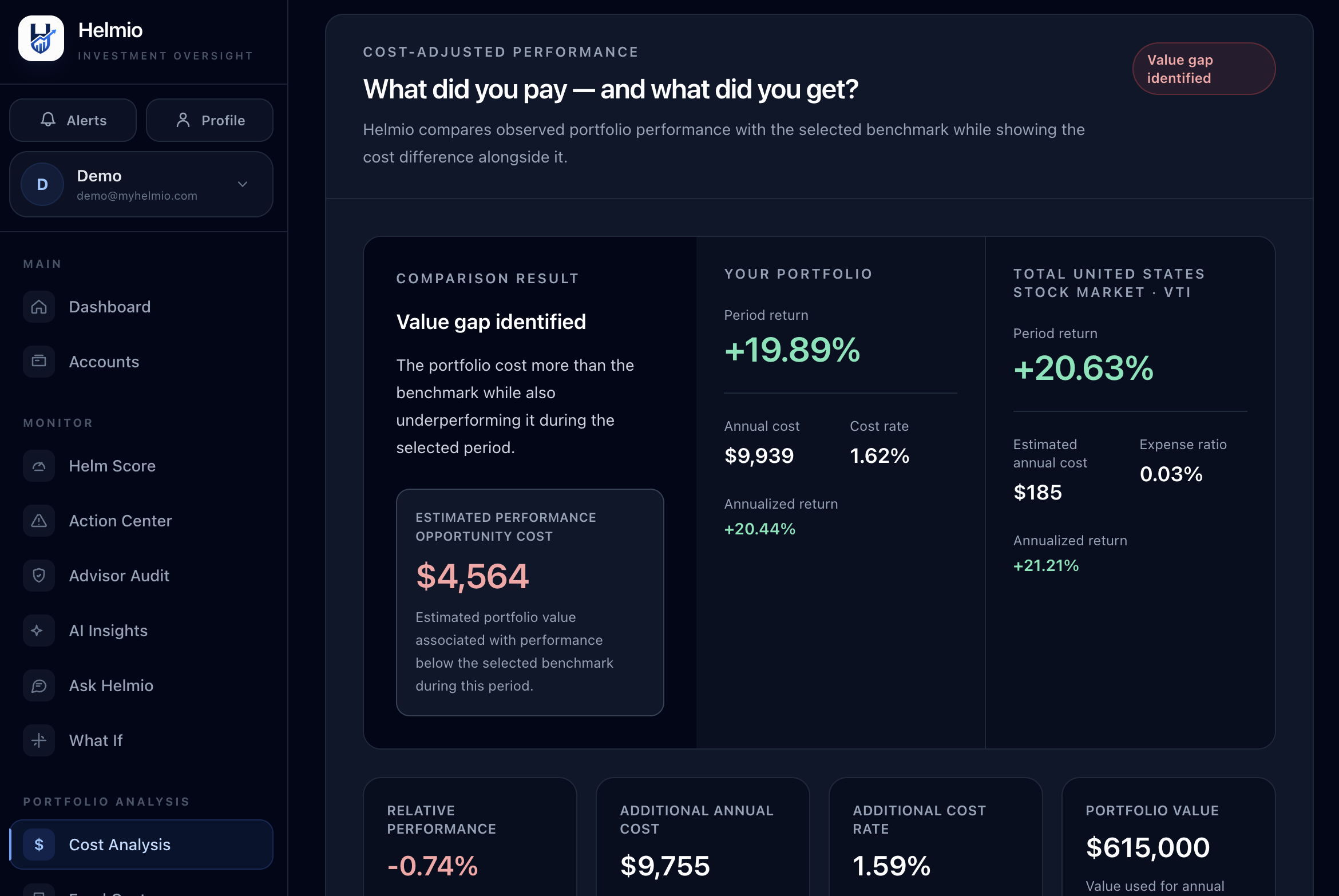Click the Alerts bell icon
This screenshot has width=1339, height=896.
[x=48, y=120]
